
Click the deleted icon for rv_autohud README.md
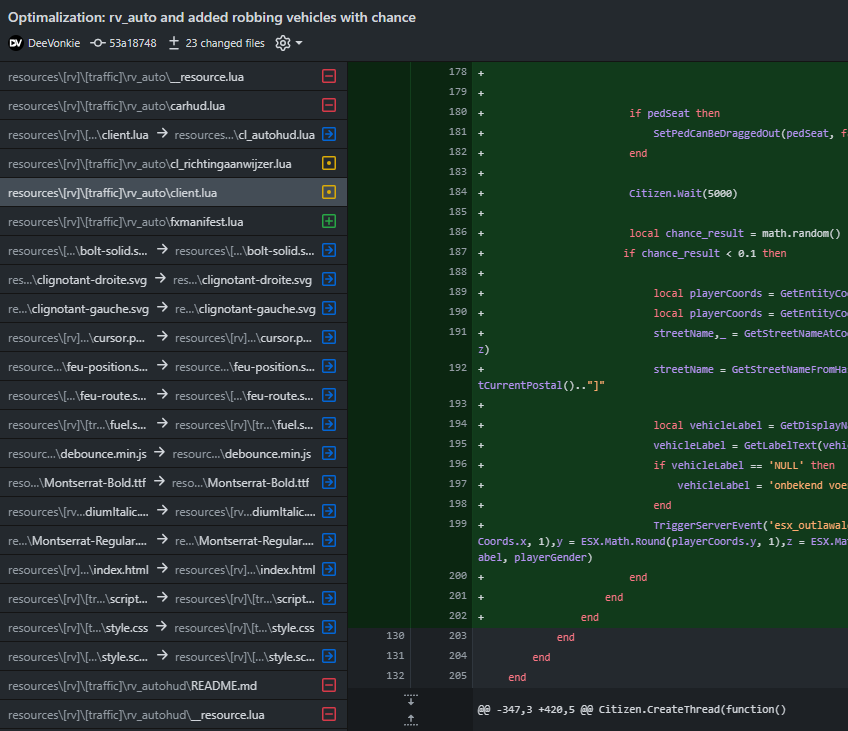point(328,685)
